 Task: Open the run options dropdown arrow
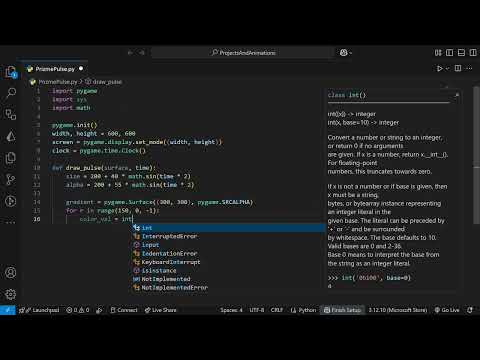pos(448,68)
